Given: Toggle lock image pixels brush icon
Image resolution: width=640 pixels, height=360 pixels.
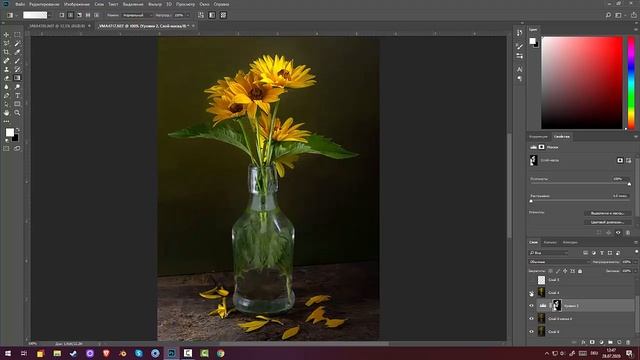Looking at the screenshot, I should point(558,271).
